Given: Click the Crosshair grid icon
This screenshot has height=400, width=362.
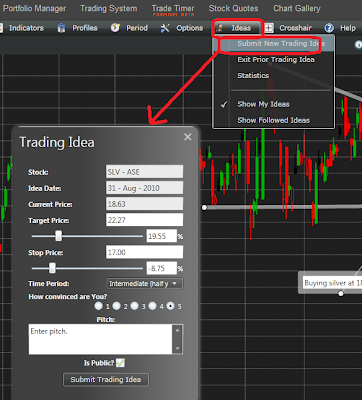Looking at the screenshot, I should click(x=269, y=28).
